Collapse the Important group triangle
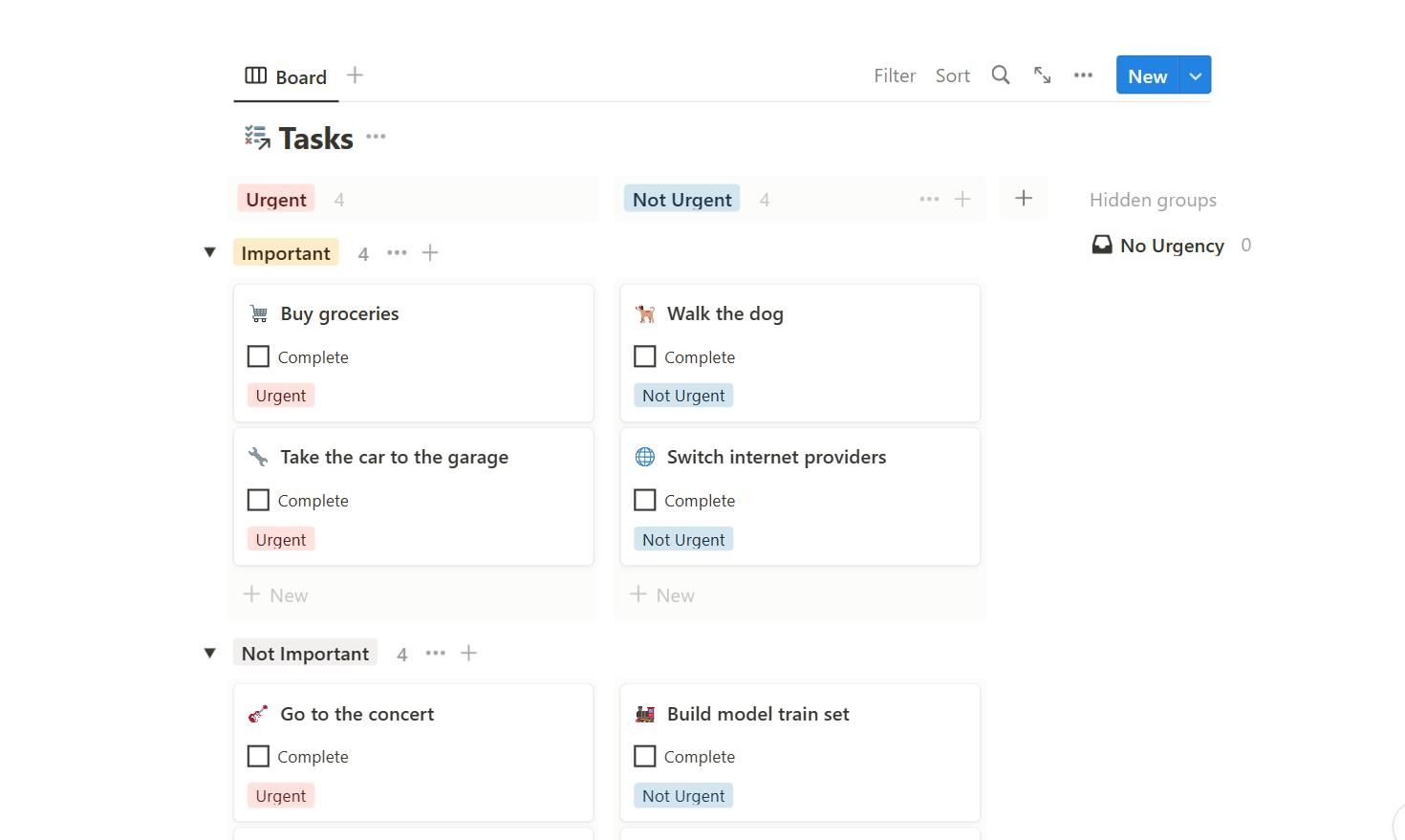Viewport: 1405px width, 840px height. tap(209, 253)
